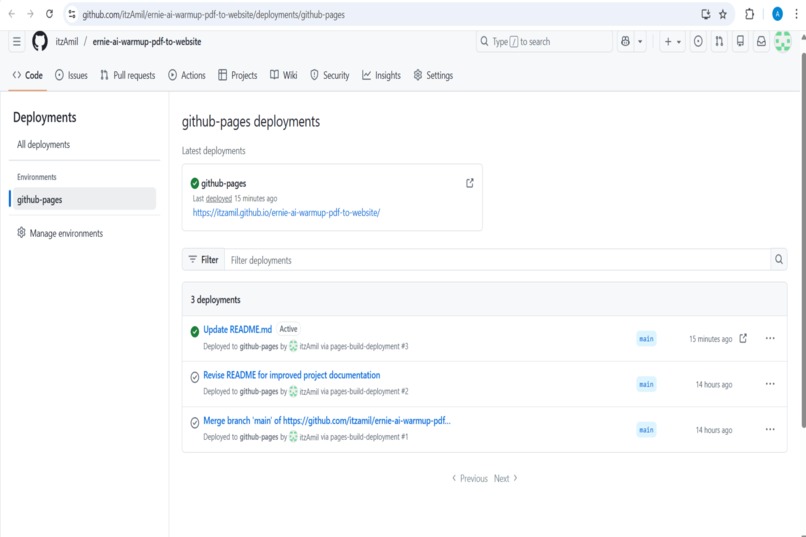Open the itzAmil owner link

coord(67,42)
